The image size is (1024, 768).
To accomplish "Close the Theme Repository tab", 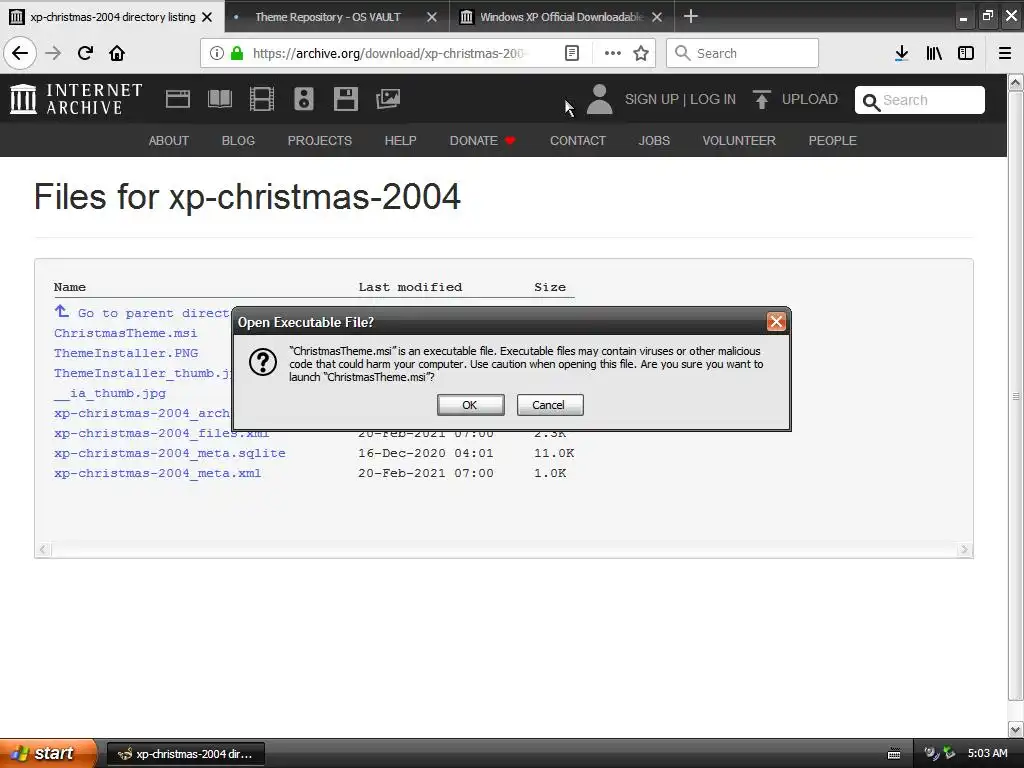I will coord(432,17).
